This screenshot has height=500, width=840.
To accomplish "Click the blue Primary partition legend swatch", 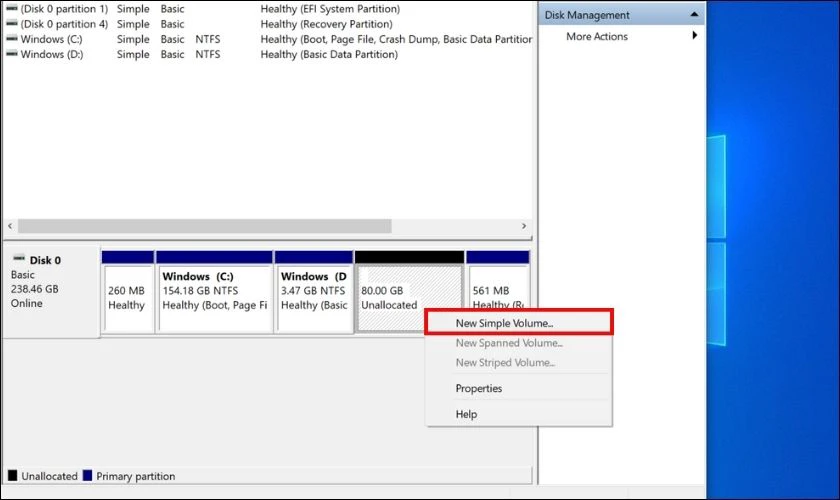I will pyautogui.click(x=88, y=477).
